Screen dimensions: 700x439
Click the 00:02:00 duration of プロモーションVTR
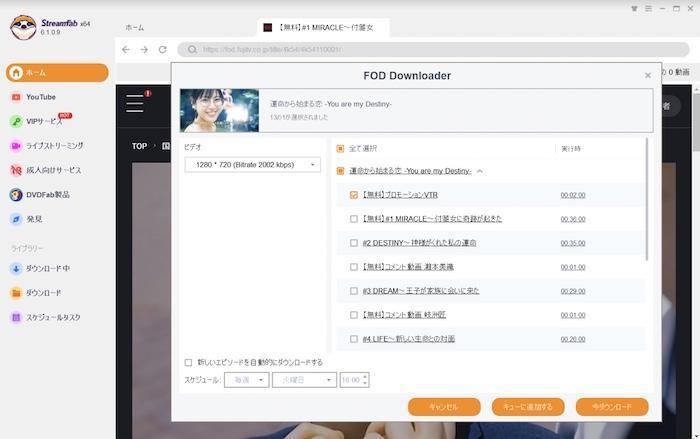coord(573,195)
